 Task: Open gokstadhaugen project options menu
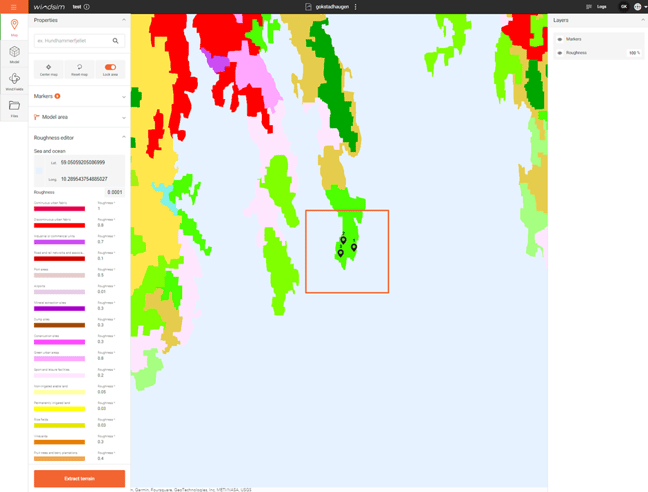[x=355, y=7]
